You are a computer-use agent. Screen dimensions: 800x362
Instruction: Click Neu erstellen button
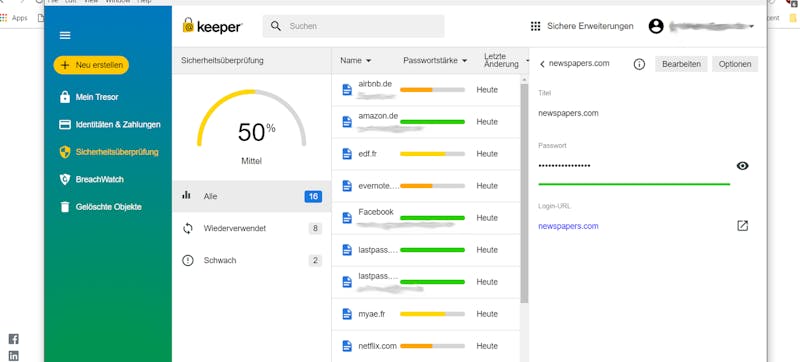pos(91,65)
